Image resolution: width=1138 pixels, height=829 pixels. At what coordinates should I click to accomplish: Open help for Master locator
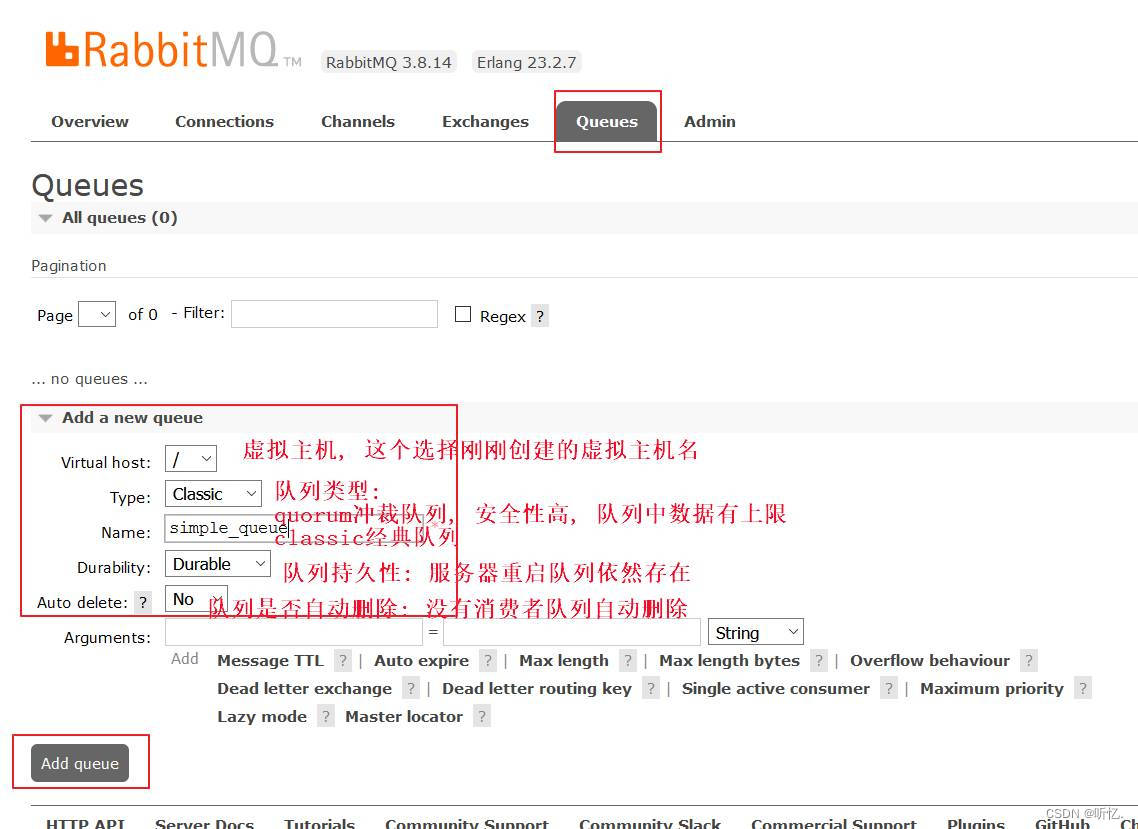click(481, 716)
